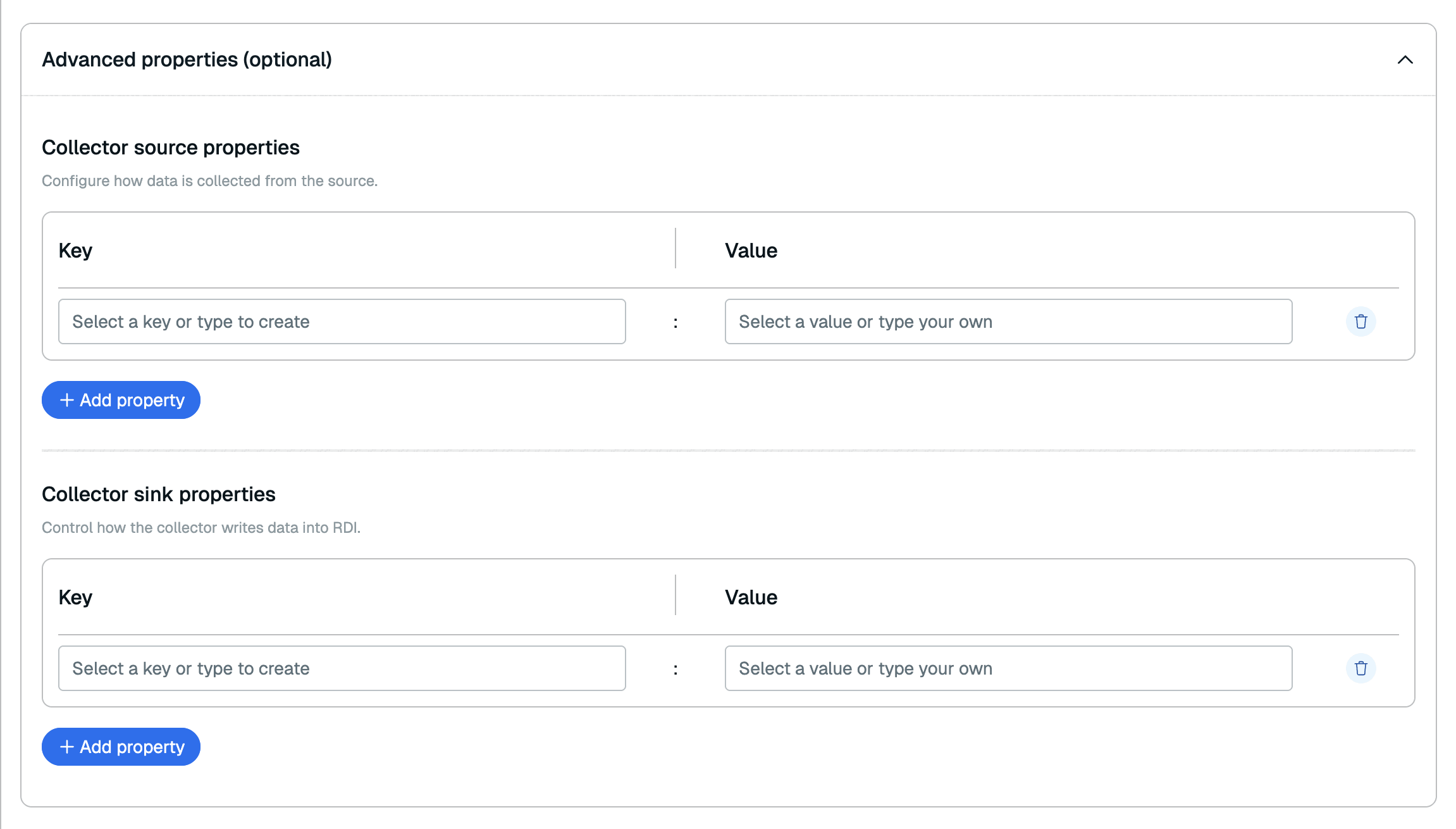Screen dimensions: 1456x829
Task: Select the Collector sink properties heading
Action: coord(158,494)
